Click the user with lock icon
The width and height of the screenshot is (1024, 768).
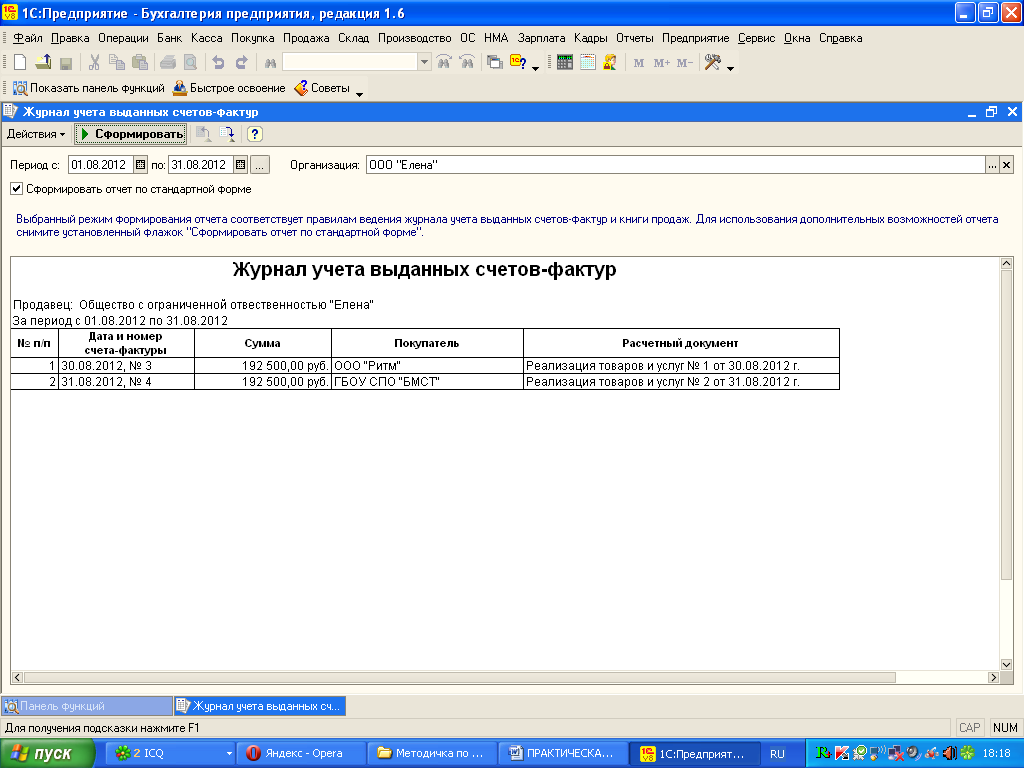click(x=610, y=63)
